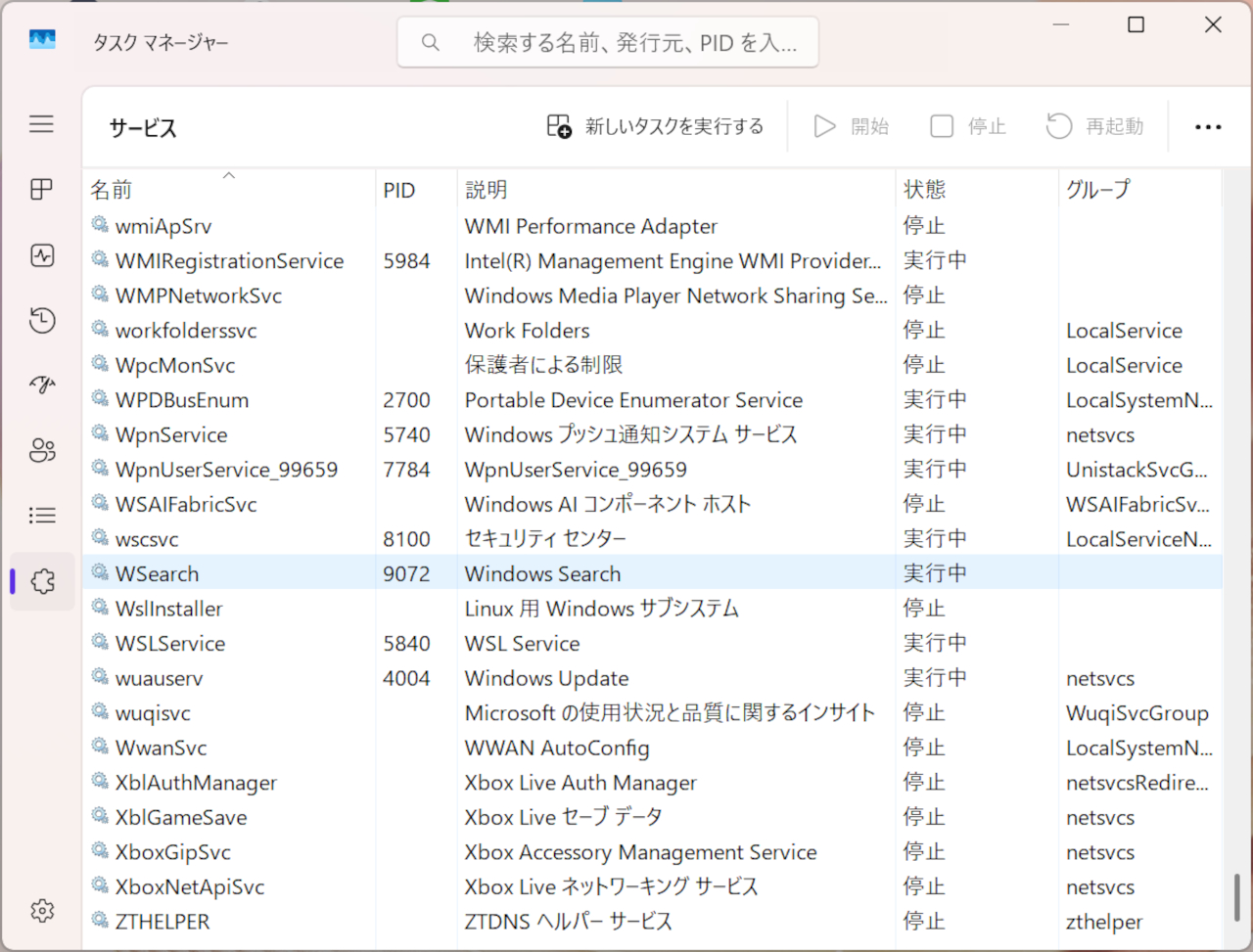Screen dimensions: 1253x952
Task: Click 'Work Folders' description text
Action: point(527,331)
